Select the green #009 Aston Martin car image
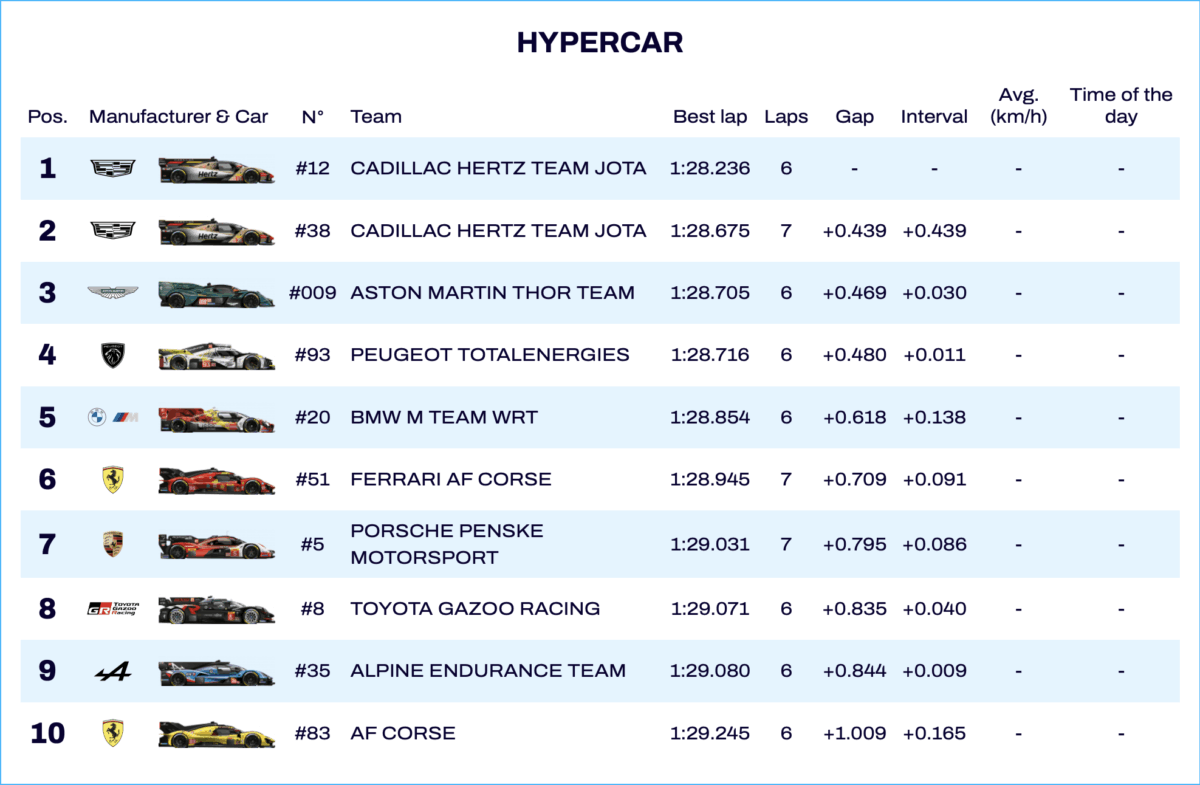Viewport: 1200px width, 785px height. (x=216, y=294)
